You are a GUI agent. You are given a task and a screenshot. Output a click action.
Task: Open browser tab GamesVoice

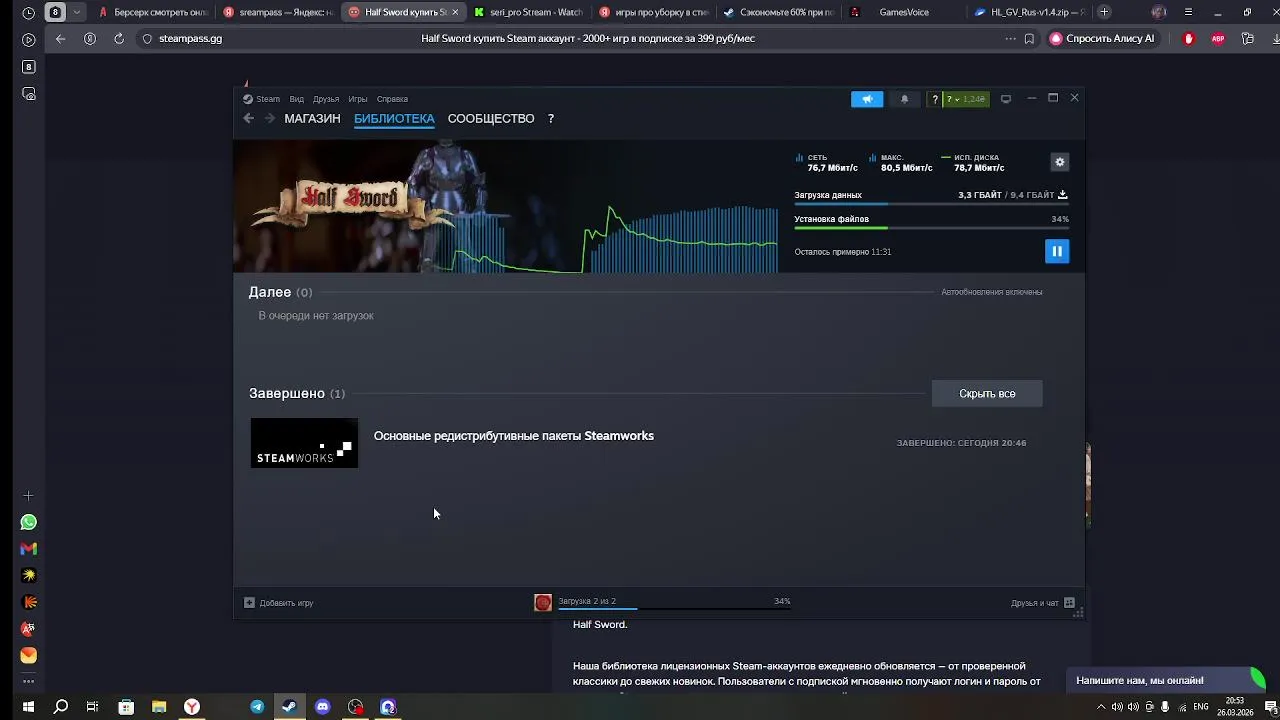point(903,12)
